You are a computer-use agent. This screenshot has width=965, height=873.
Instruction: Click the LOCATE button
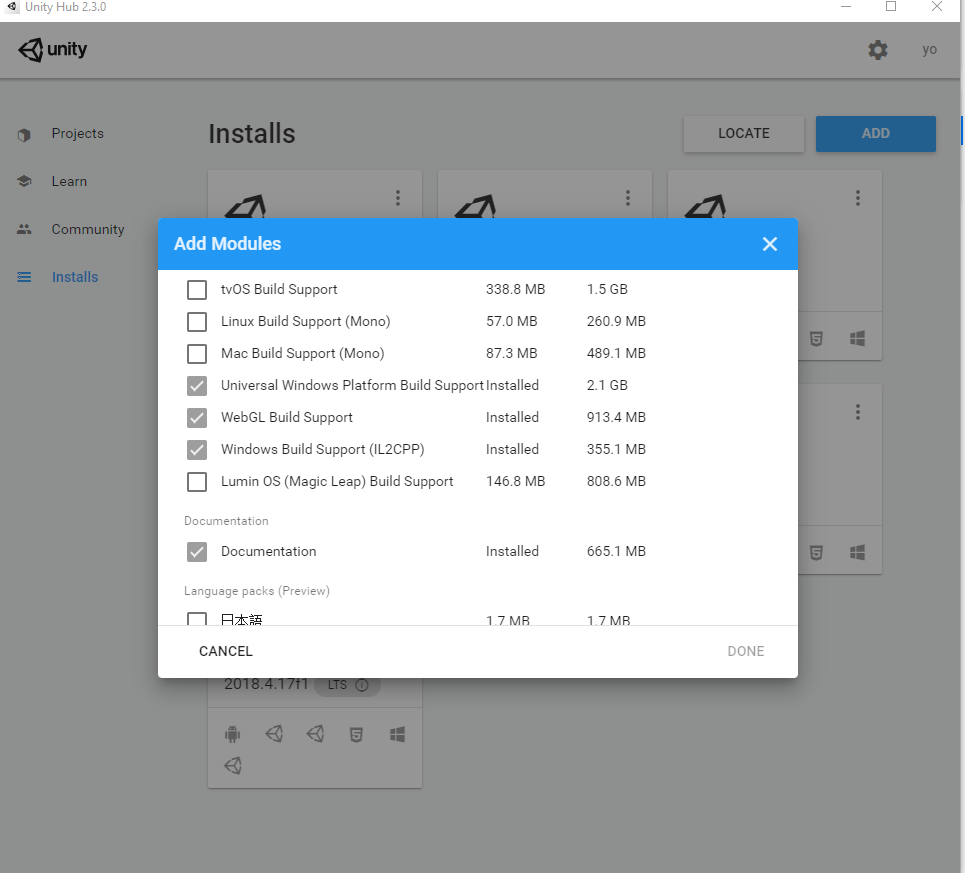coord(743,134)
